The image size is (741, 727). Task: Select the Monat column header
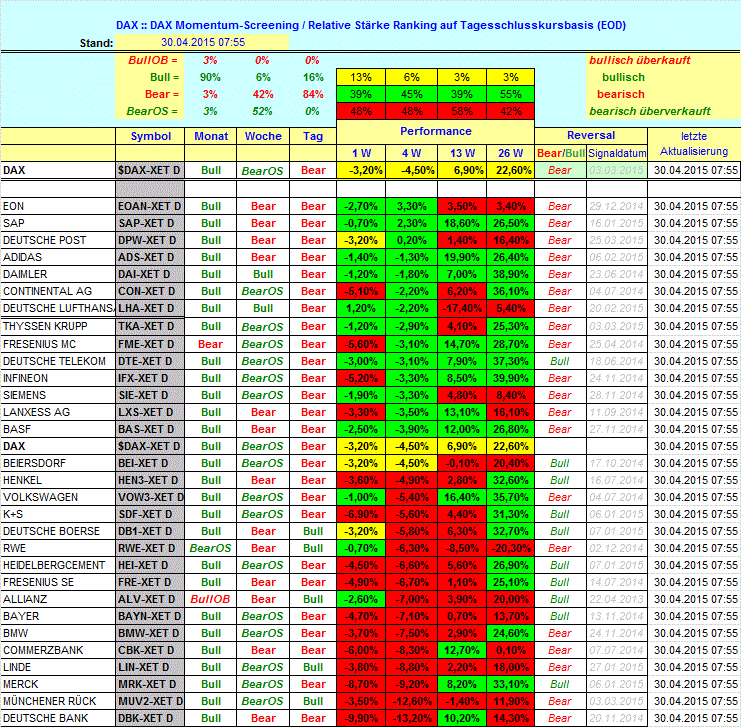click(x=211, y=136)
